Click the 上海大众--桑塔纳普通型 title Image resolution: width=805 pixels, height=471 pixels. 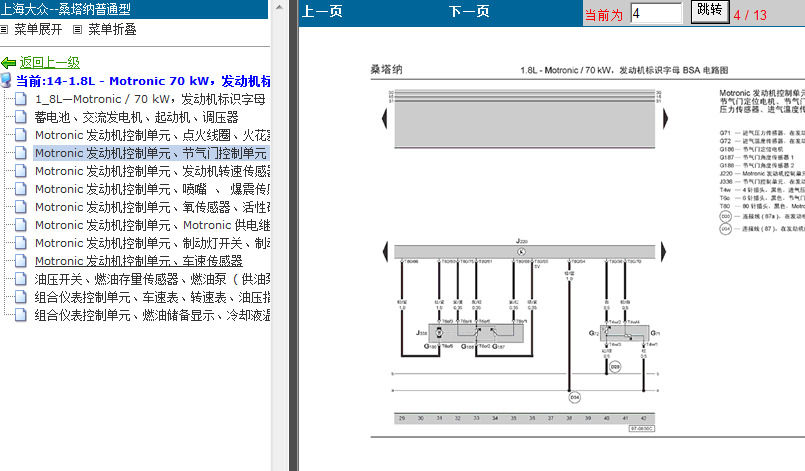(66, 9)
